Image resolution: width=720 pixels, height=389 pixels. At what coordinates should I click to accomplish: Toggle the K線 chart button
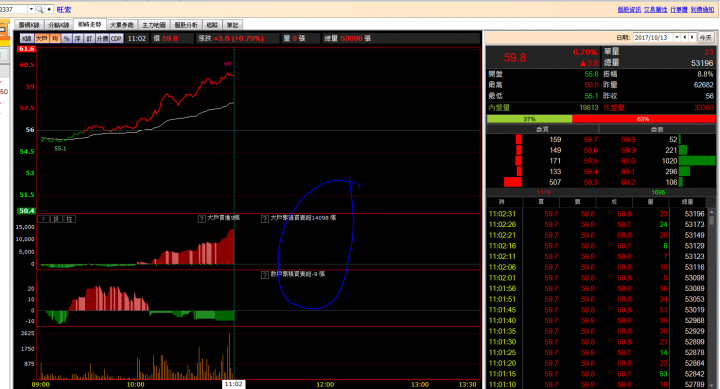tap(27, 39)
